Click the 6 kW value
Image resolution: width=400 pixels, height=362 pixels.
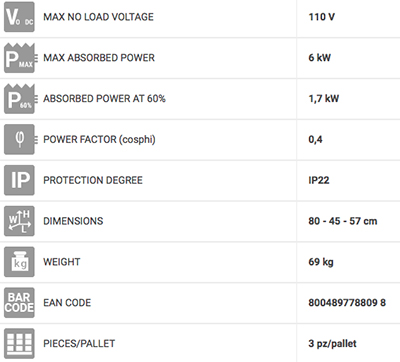[x=319, y=58]
